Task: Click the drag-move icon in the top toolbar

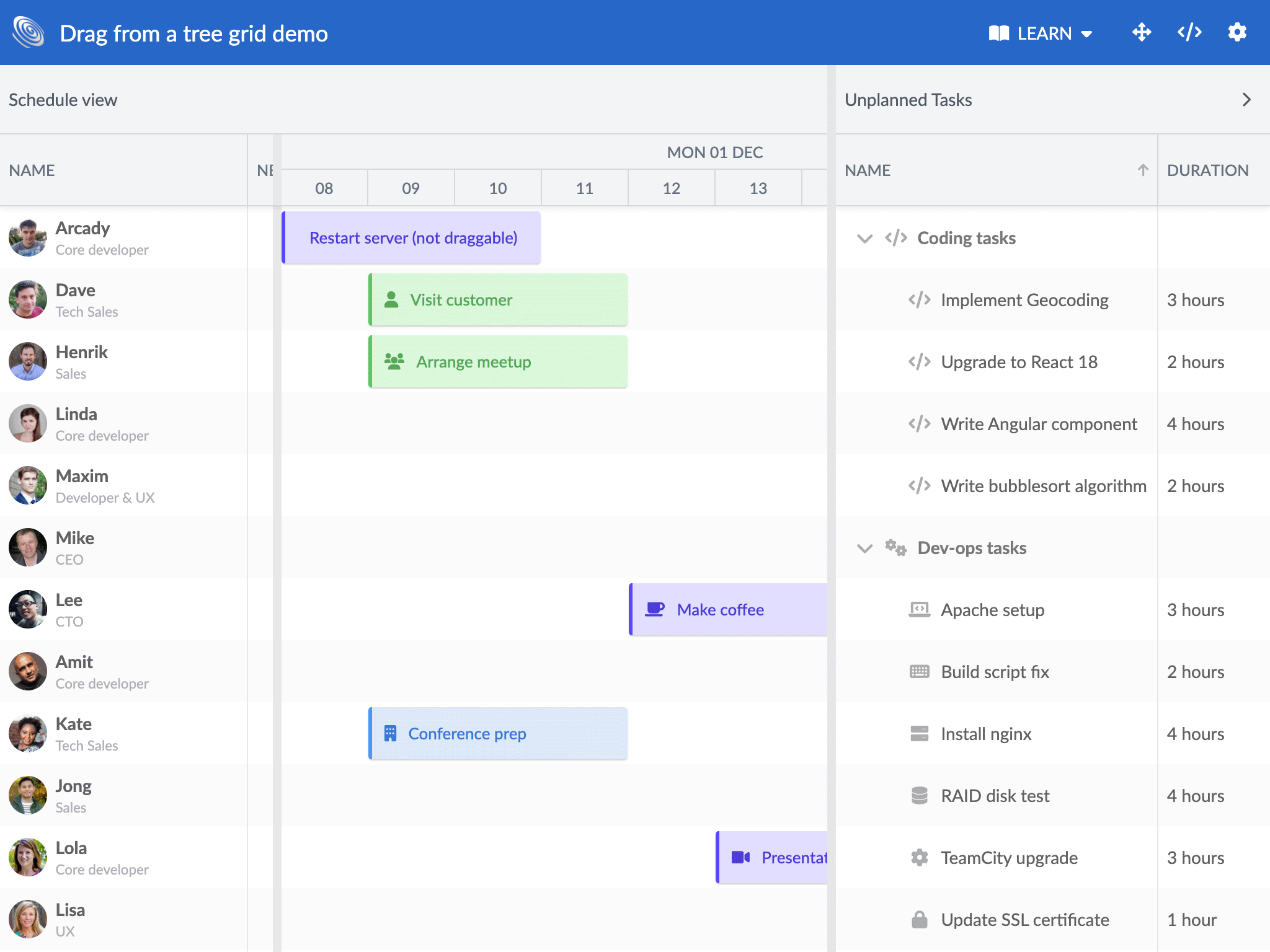Action: (x=1142, y=32)
